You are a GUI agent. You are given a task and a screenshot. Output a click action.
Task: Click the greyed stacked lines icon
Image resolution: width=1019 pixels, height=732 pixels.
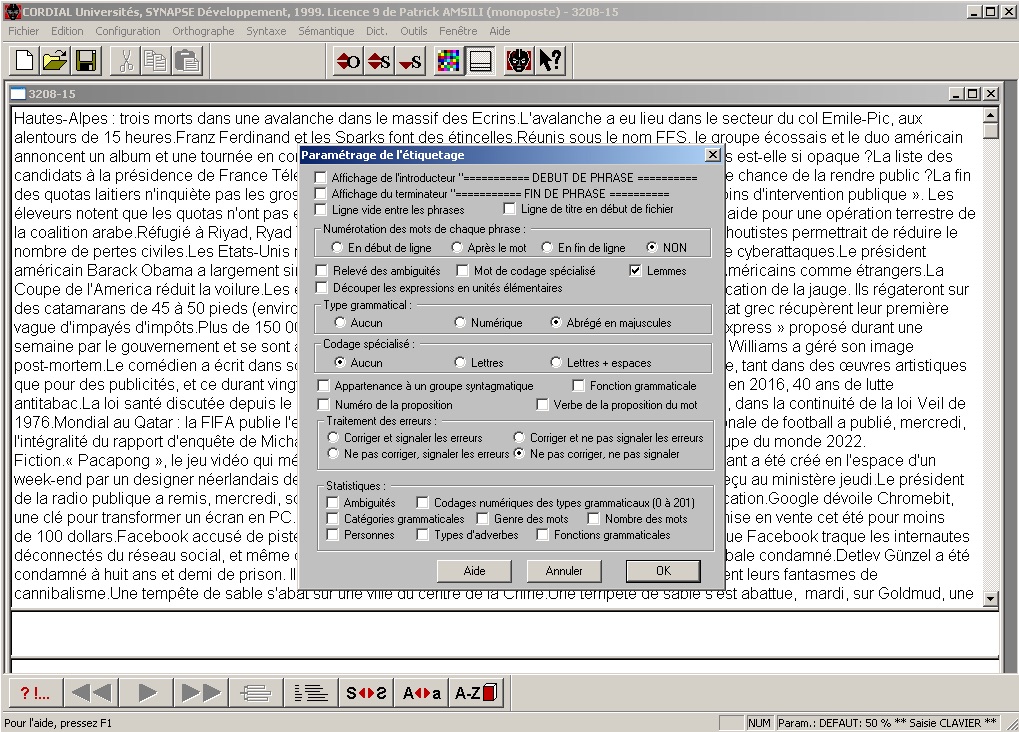tap(256, 693)
